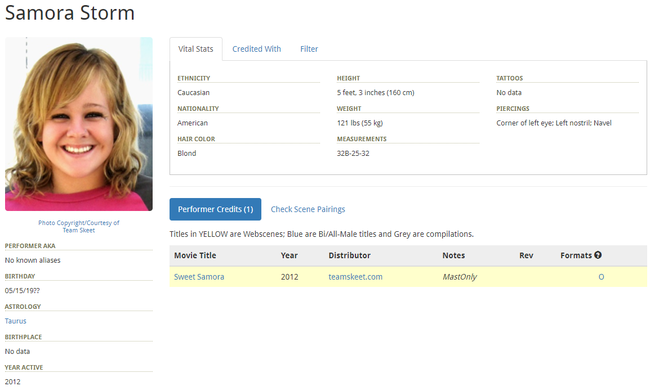Click the Team Skeet photo copyright link
The width and height of the screenshot is (650, 391).
point(79,226)
